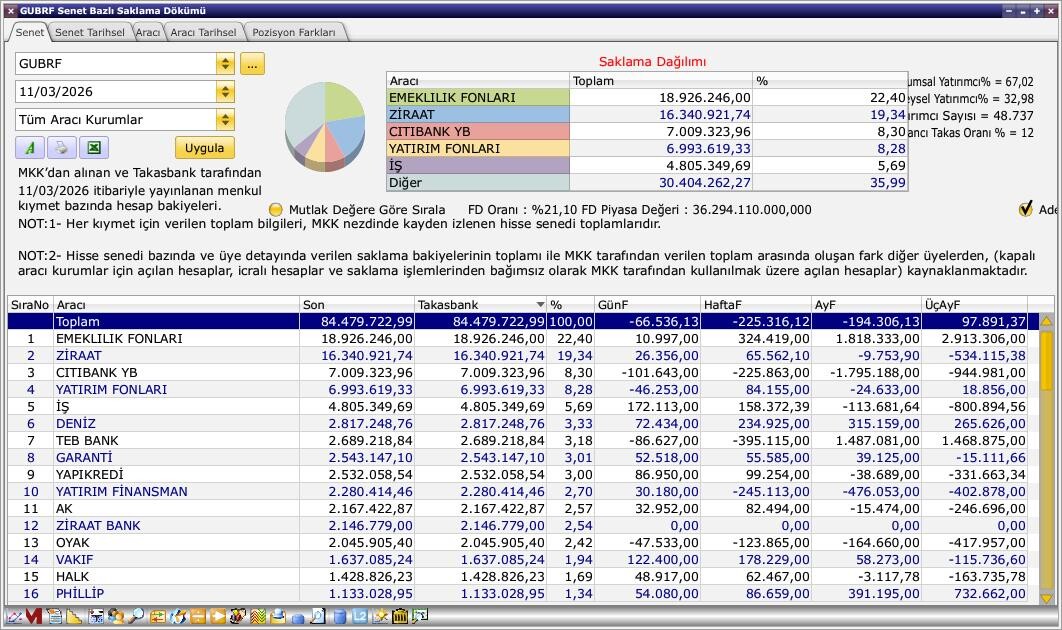Open the GUBRF symbol dropdown

click(x=225, y=64)
